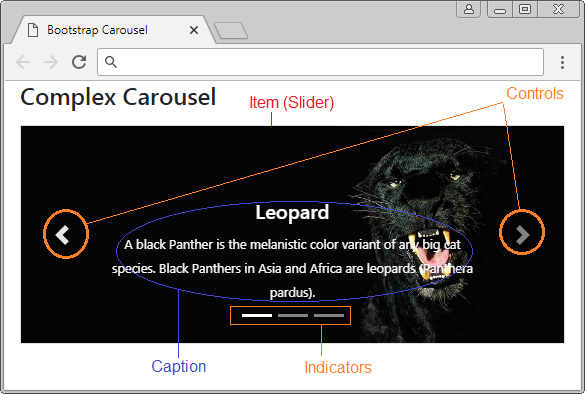Click the Complex Carousel page heading
585x394 pixels.
(118, 97)
